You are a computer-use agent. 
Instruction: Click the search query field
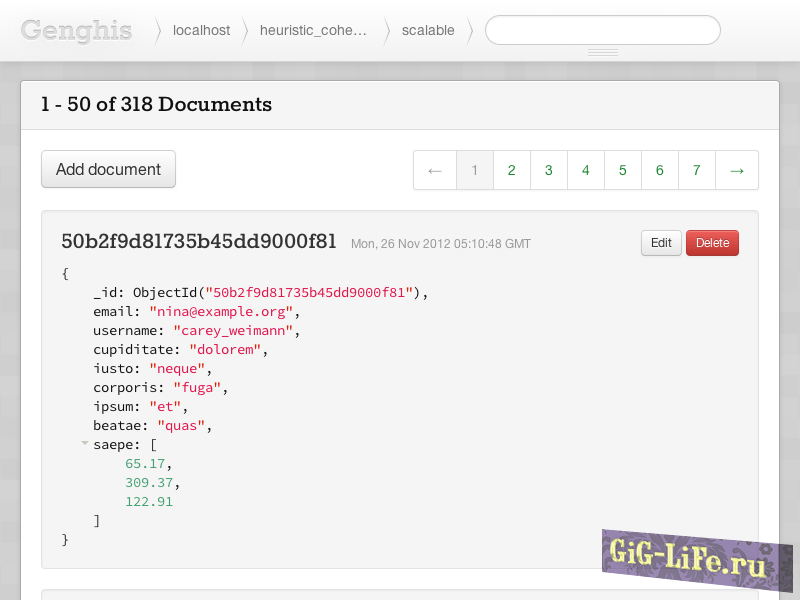click(602, 30)
